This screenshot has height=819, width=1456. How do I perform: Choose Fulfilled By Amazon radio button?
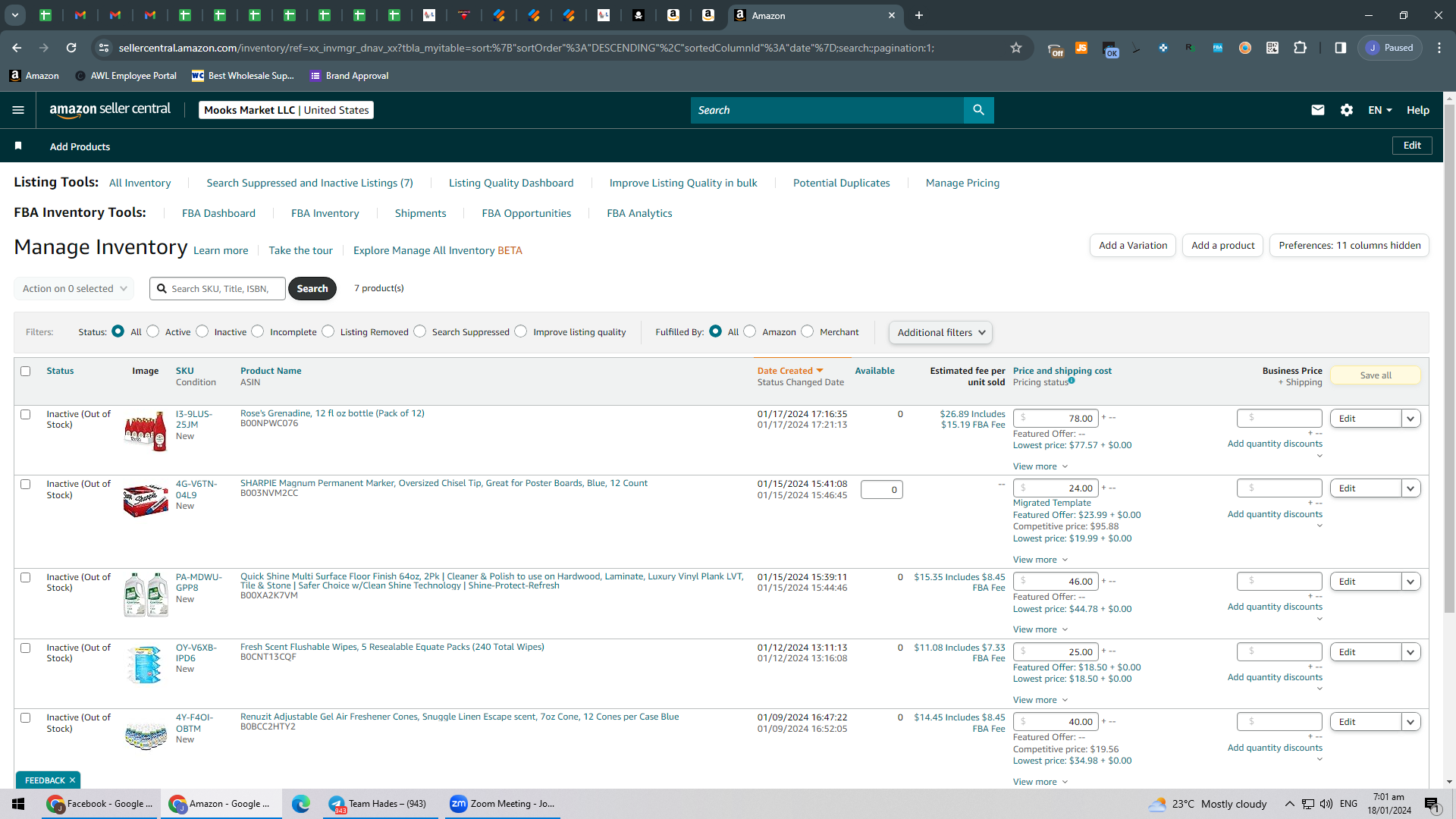tap(750, 331)
